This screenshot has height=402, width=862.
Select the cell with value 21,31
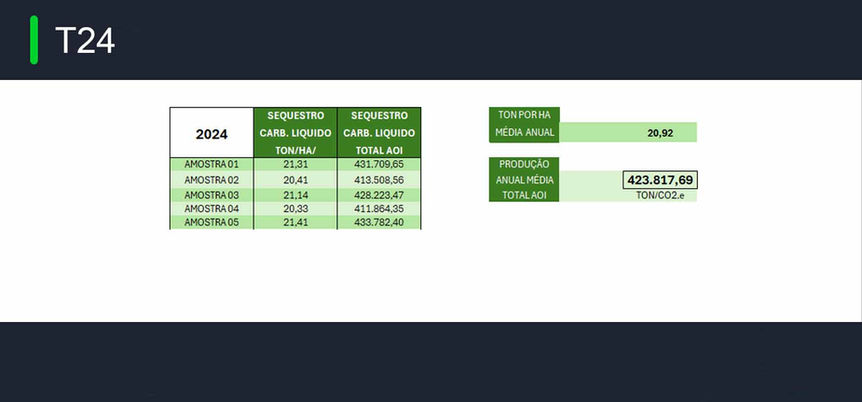(295, 164)
